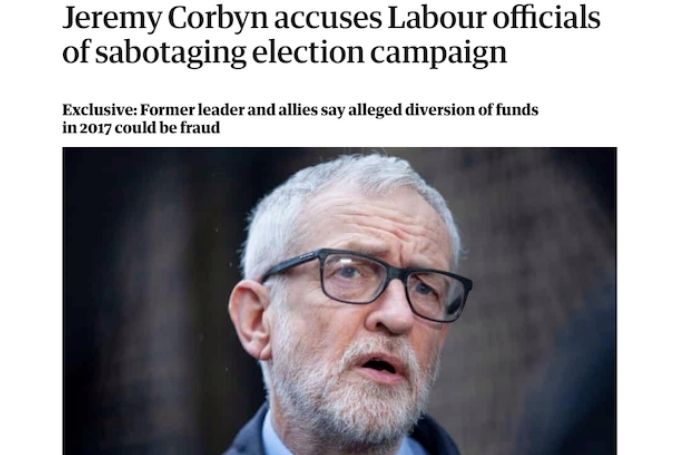Click the word 'fraud' in the subheading
The height and width of the screenshot is (455, 678).
[x=200, y=128]
